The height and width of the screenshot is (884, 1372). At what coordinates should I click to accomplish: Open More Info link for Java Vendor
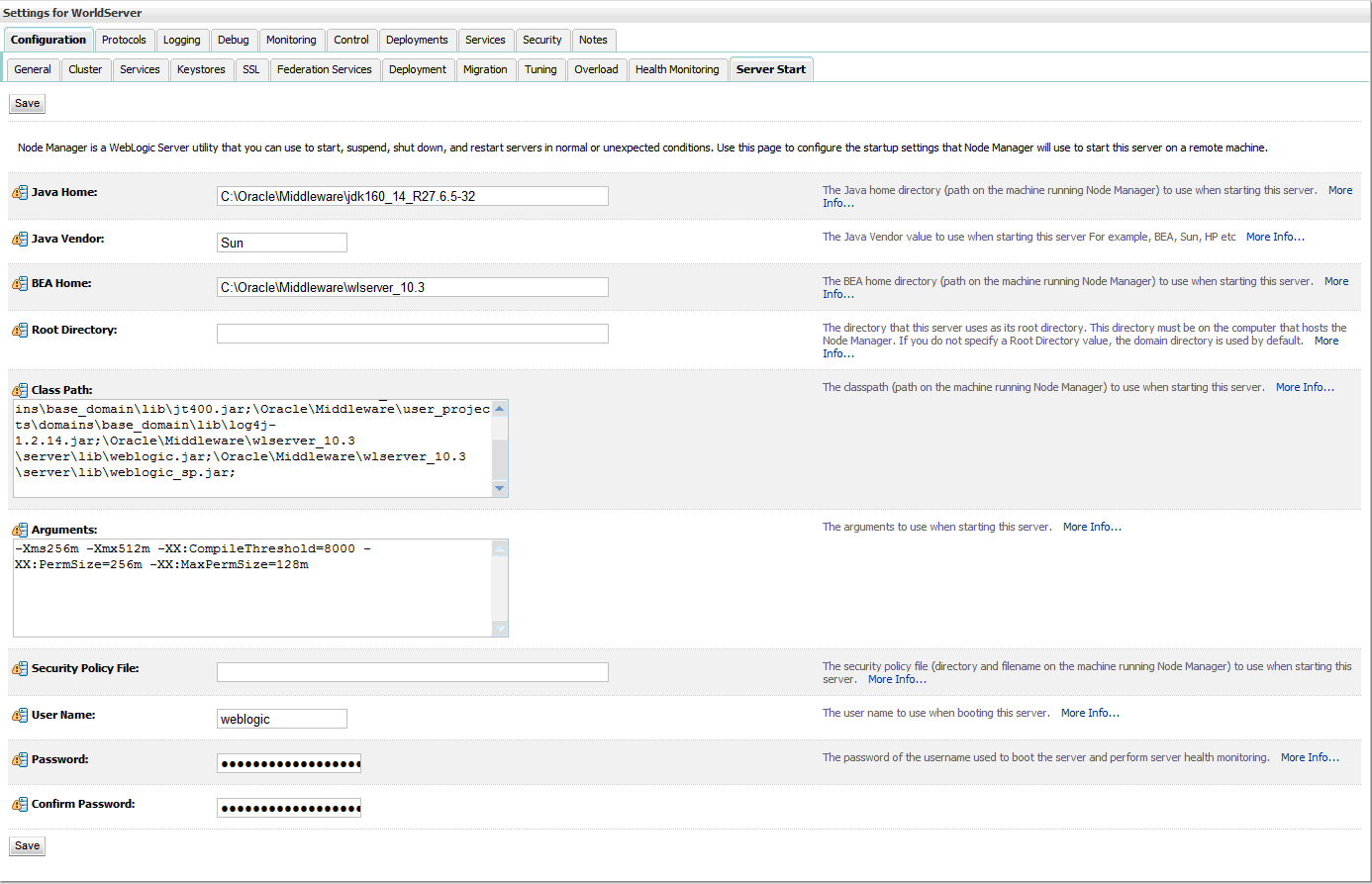[x=1275, y=237]
